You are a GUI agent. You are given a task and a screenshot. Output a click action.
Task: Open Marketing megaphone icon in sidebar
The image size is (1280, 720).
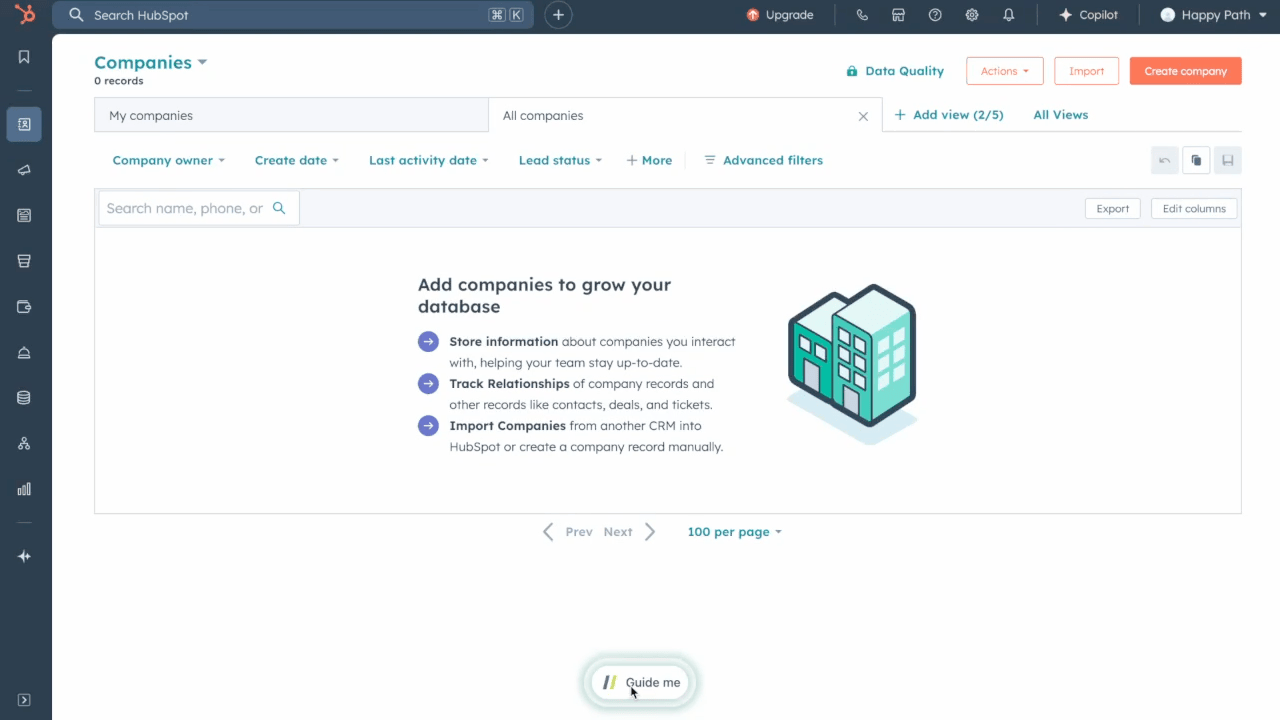click(24, 170)
